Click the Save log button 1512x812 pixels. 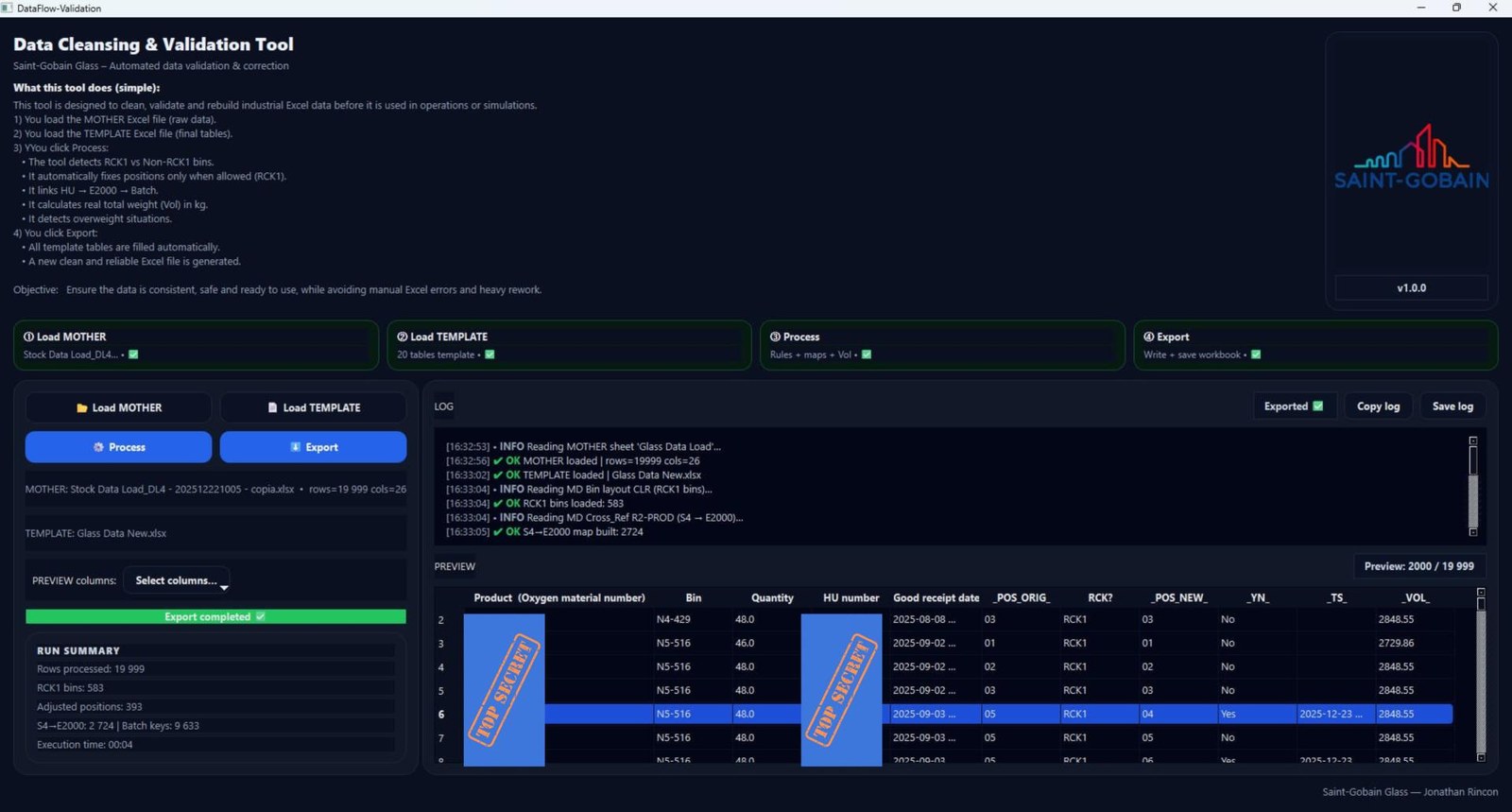(1452, 406)
